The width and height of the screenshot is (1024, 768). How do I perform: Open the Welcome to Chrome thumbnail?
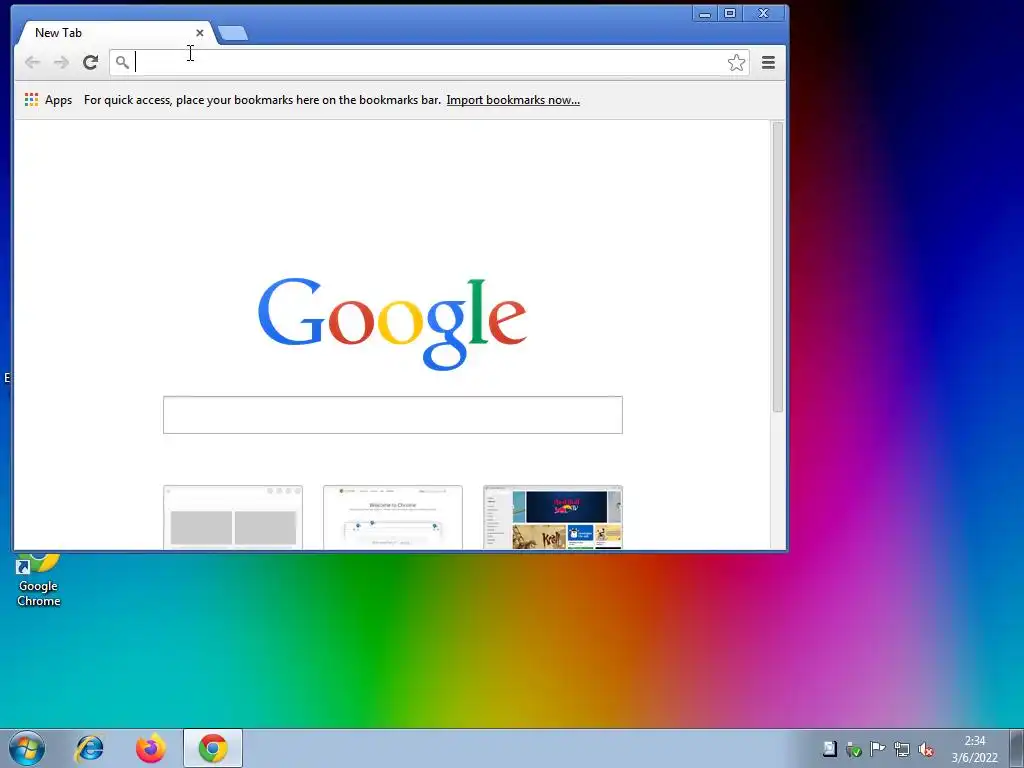tap(392, 517)
